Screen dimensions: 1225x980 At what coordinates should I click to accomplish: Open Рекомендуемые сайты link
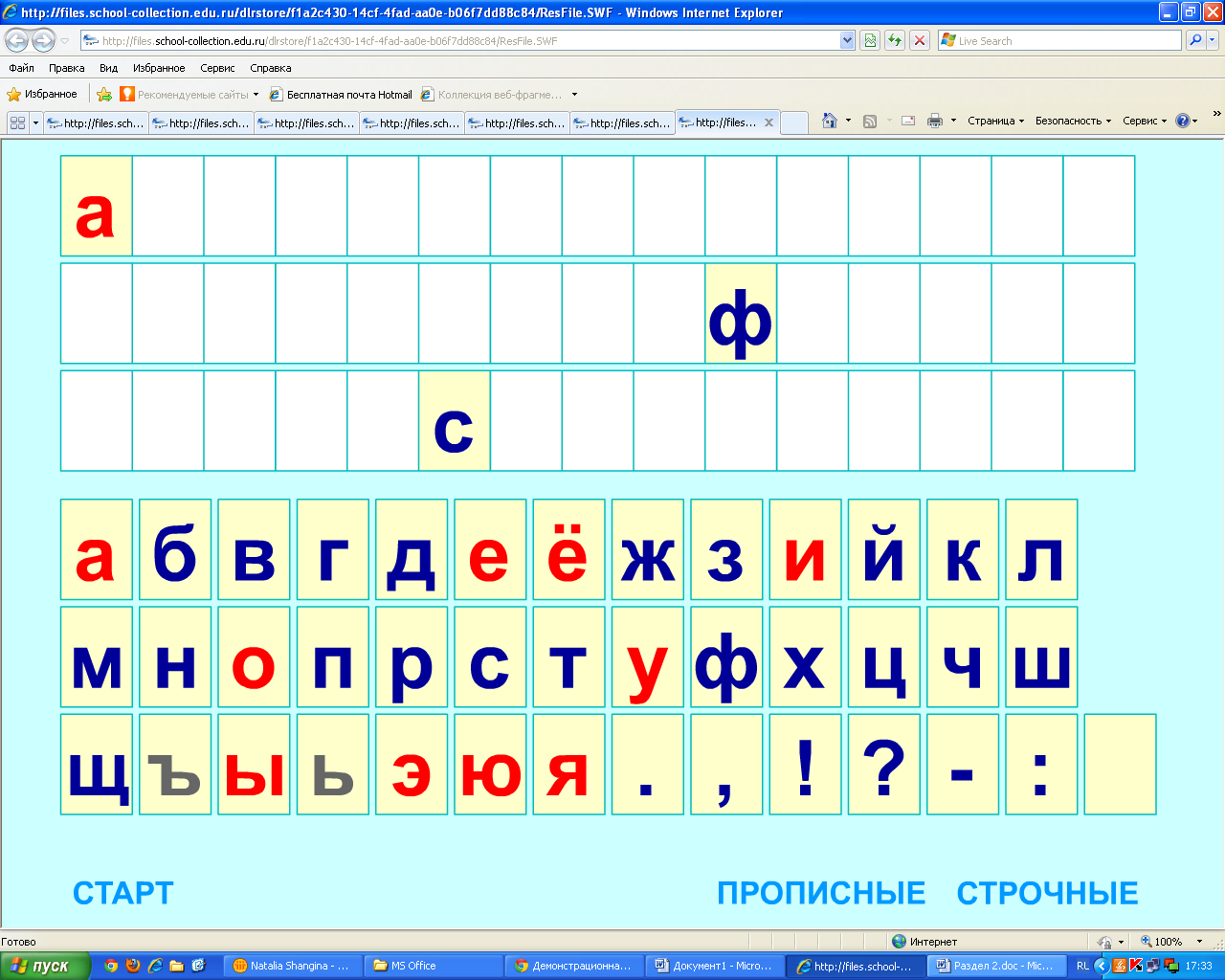(189, 94)
